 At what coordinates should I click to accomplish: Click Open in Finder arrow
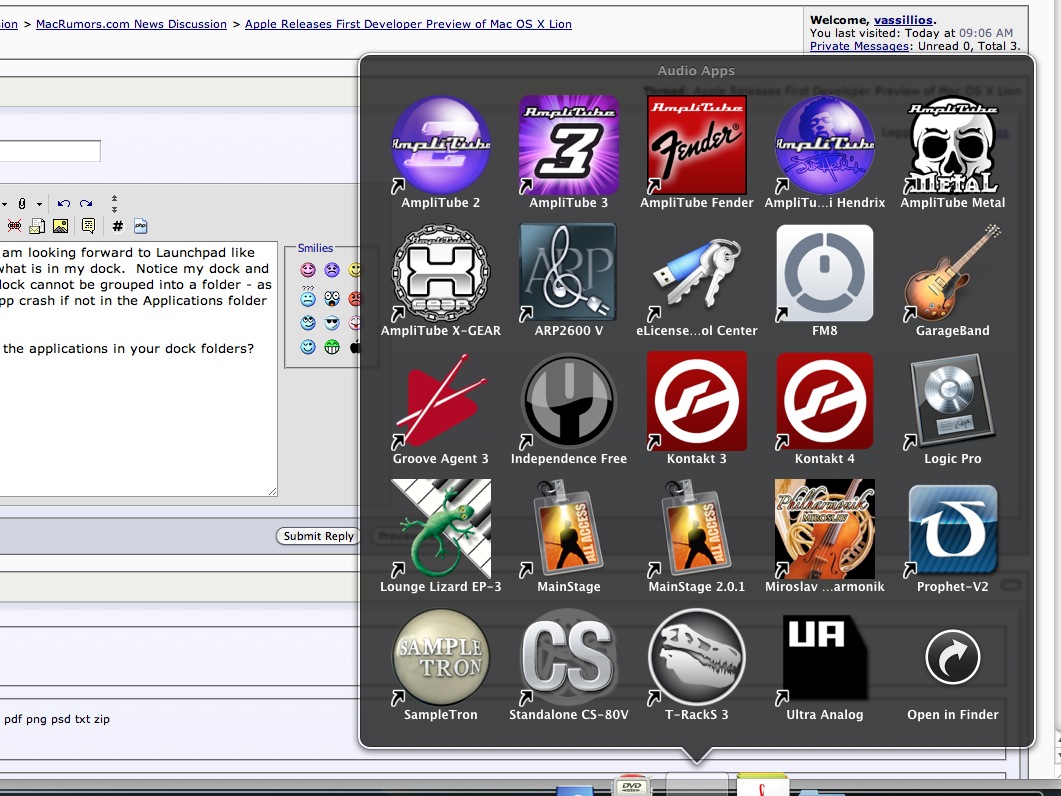point(952,657)
